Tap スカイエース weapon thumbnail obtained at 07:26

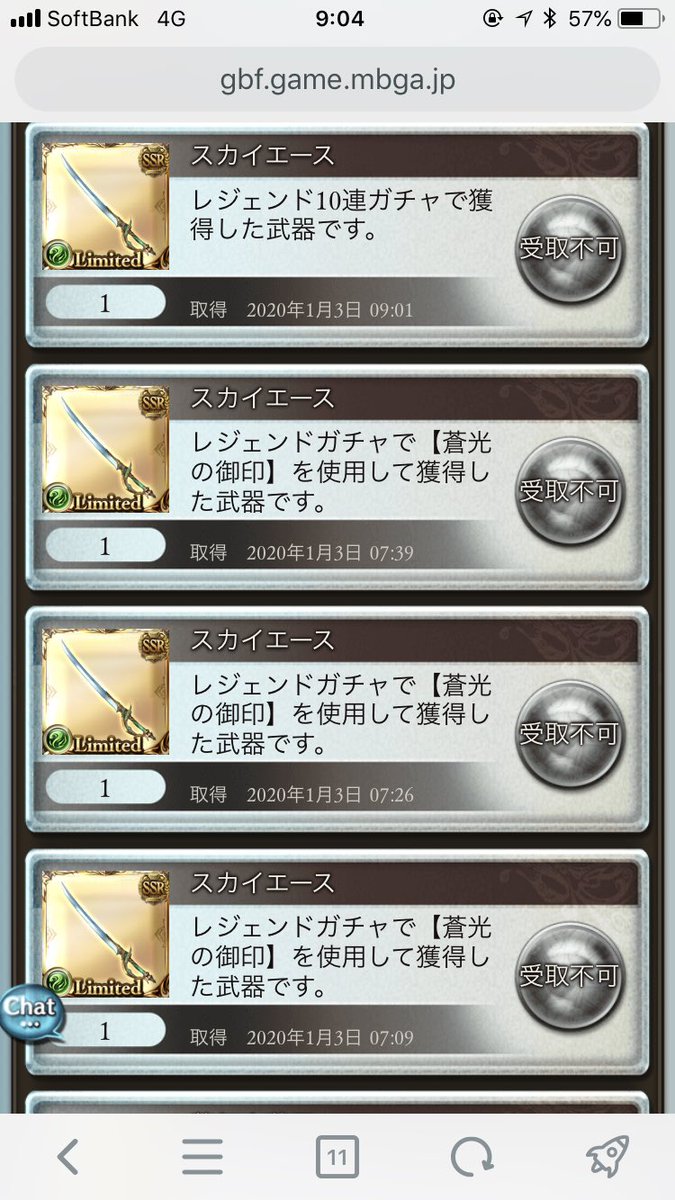106,692
